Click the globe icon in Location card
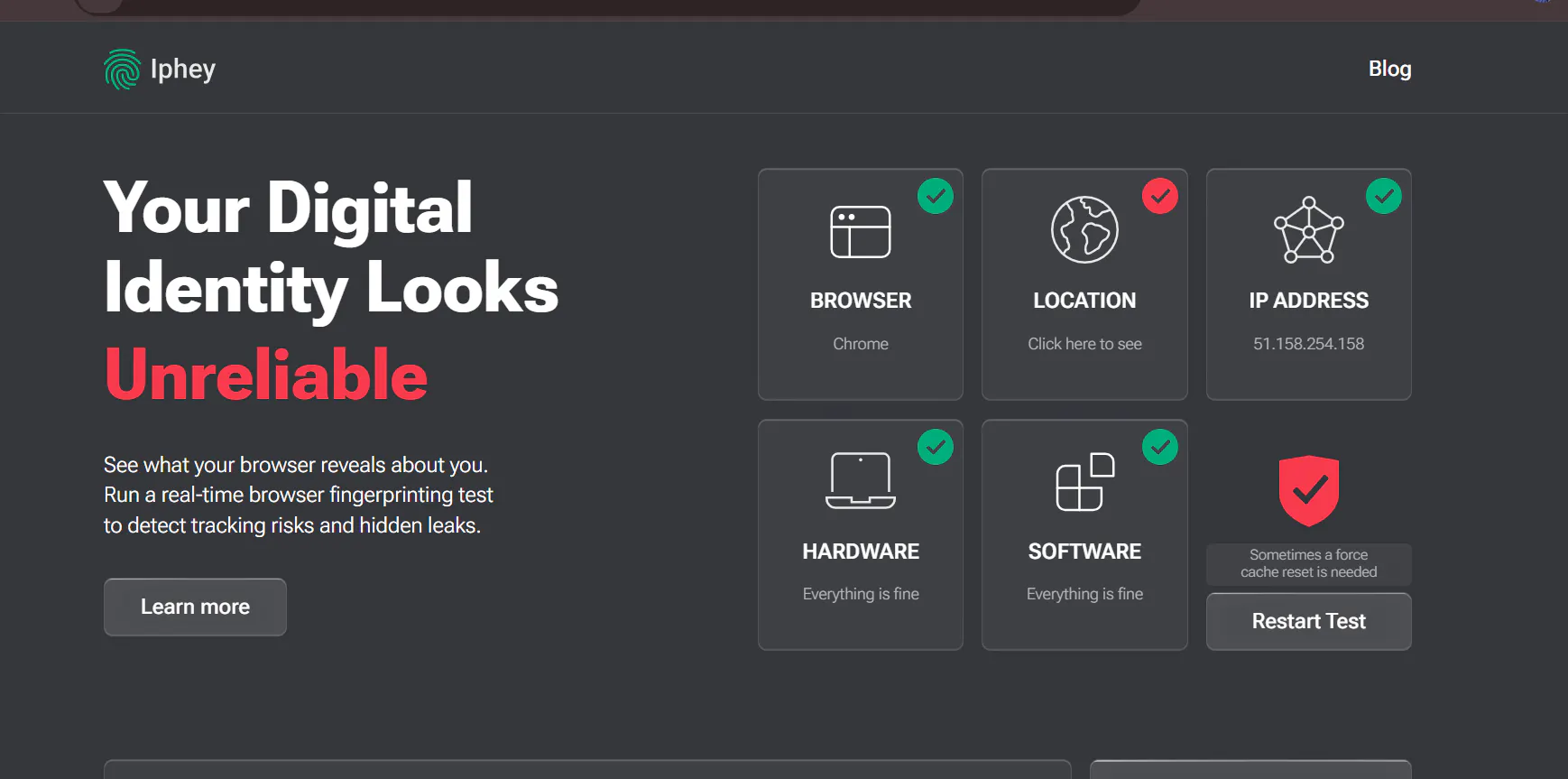The width and height of the screenshot is (1568, 779). point(1084,229)
